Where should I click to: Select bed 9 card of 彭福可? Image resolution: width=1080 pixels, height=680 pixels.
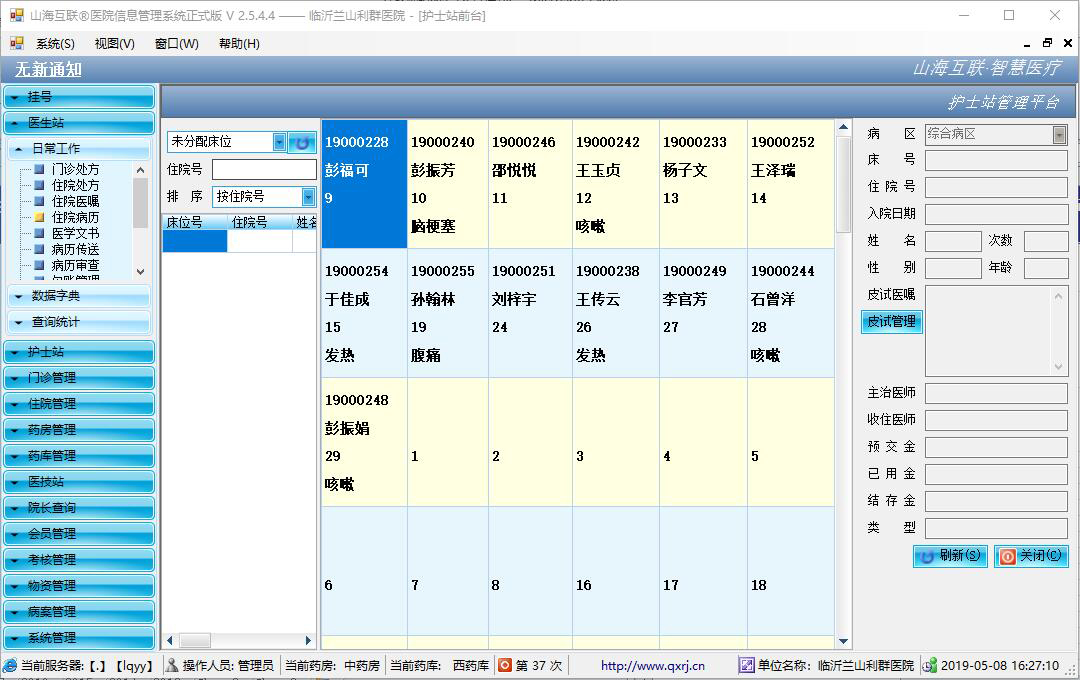(364, 184)
